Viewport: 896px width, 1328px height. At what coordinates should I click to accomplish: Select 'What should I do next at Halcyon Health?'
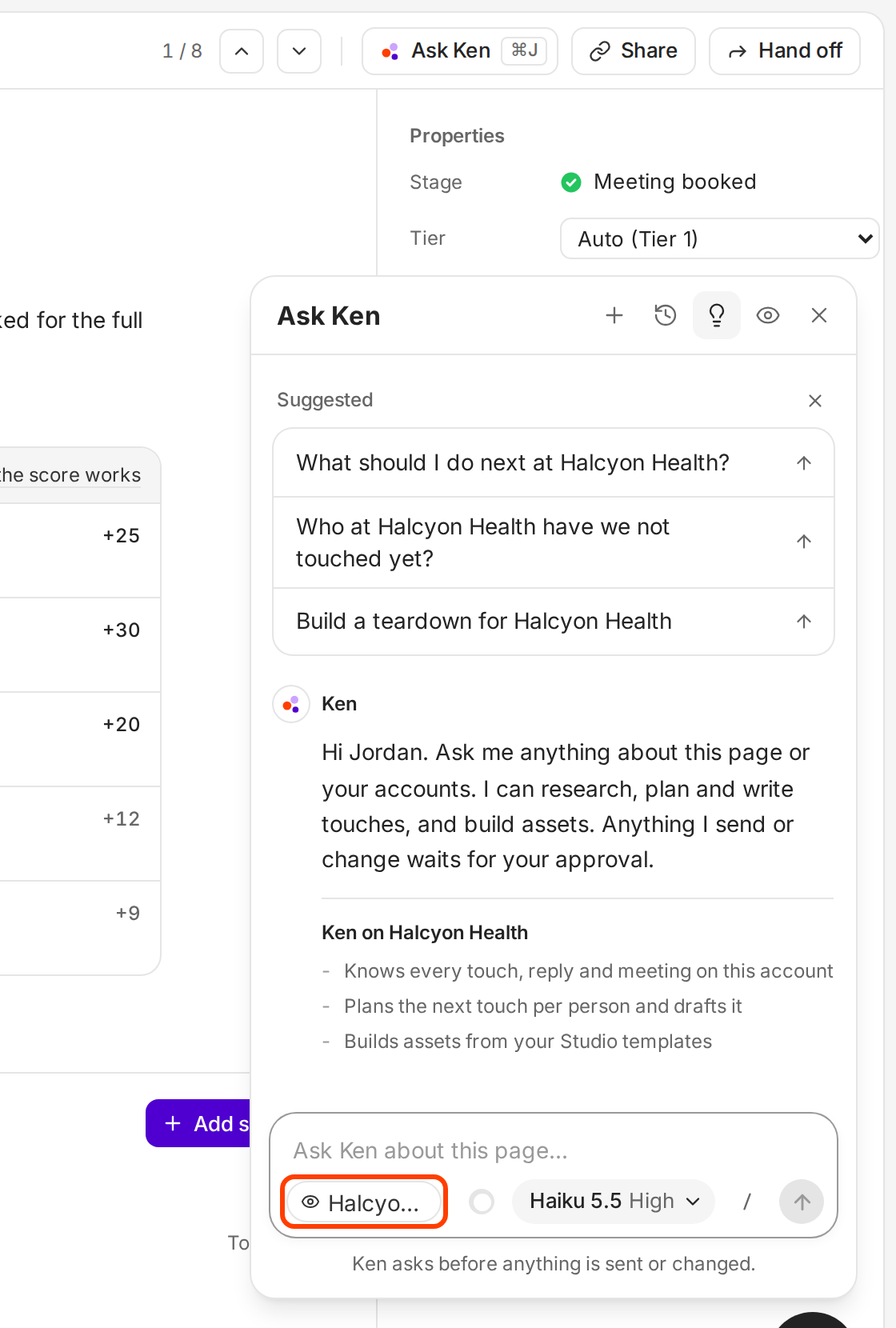pos(554,463)
